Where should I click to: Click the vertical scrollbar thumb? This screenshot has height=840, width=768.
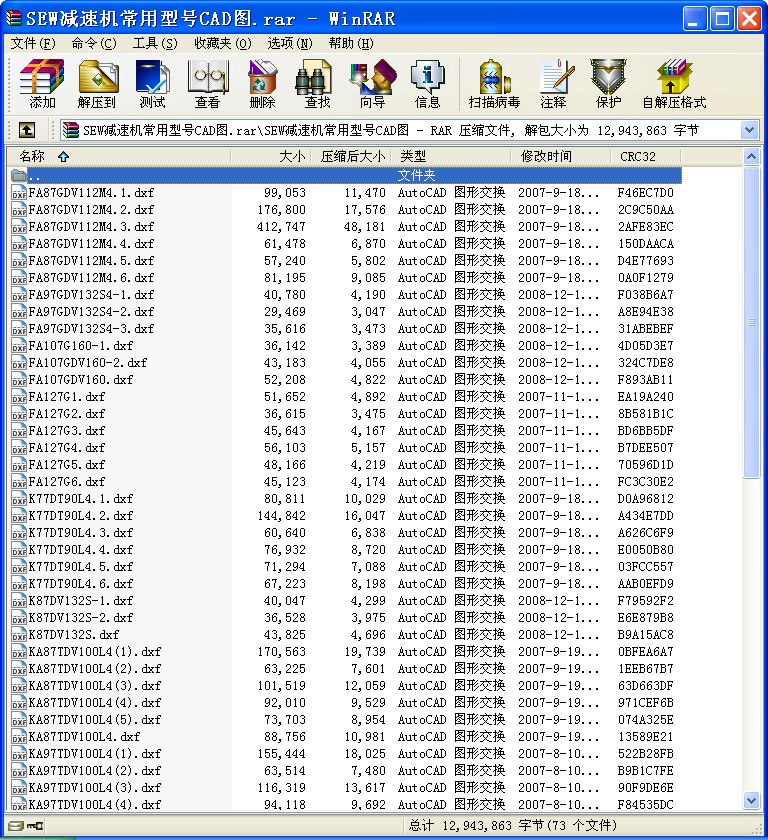pos(751,321)
